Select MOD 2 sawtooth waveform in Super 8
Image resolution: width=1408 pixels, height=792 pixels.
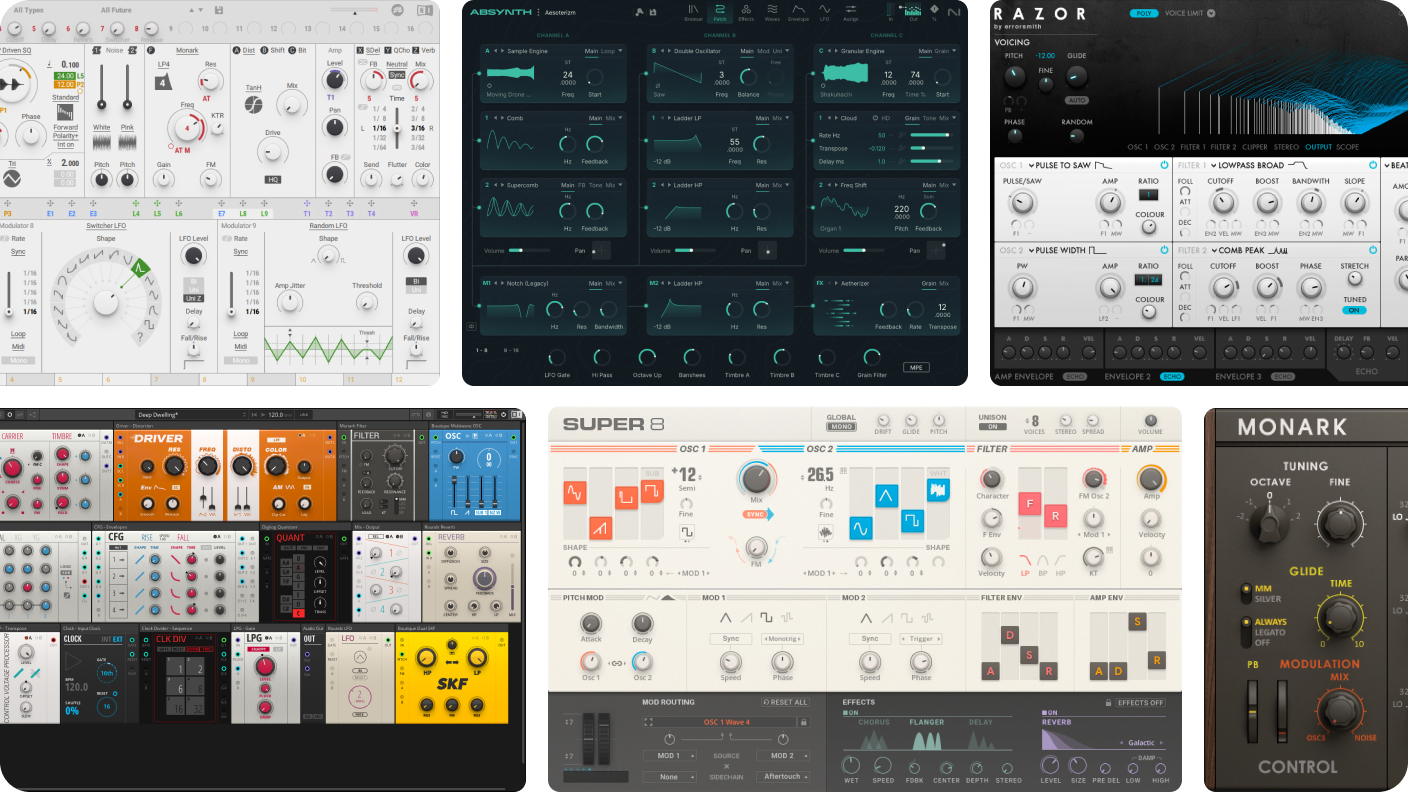coord(886,617)
